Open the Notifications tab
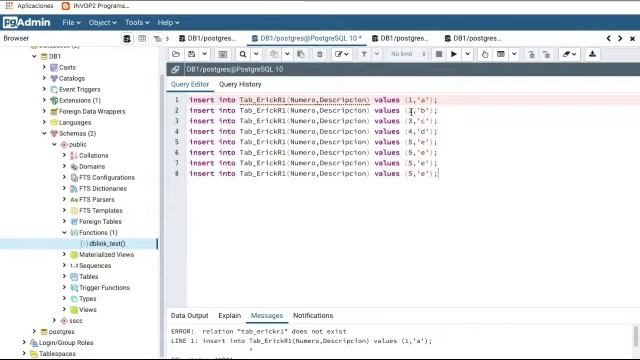Image resolution: width=640 pixels, height=360 pixels. [x=313, y=316]
